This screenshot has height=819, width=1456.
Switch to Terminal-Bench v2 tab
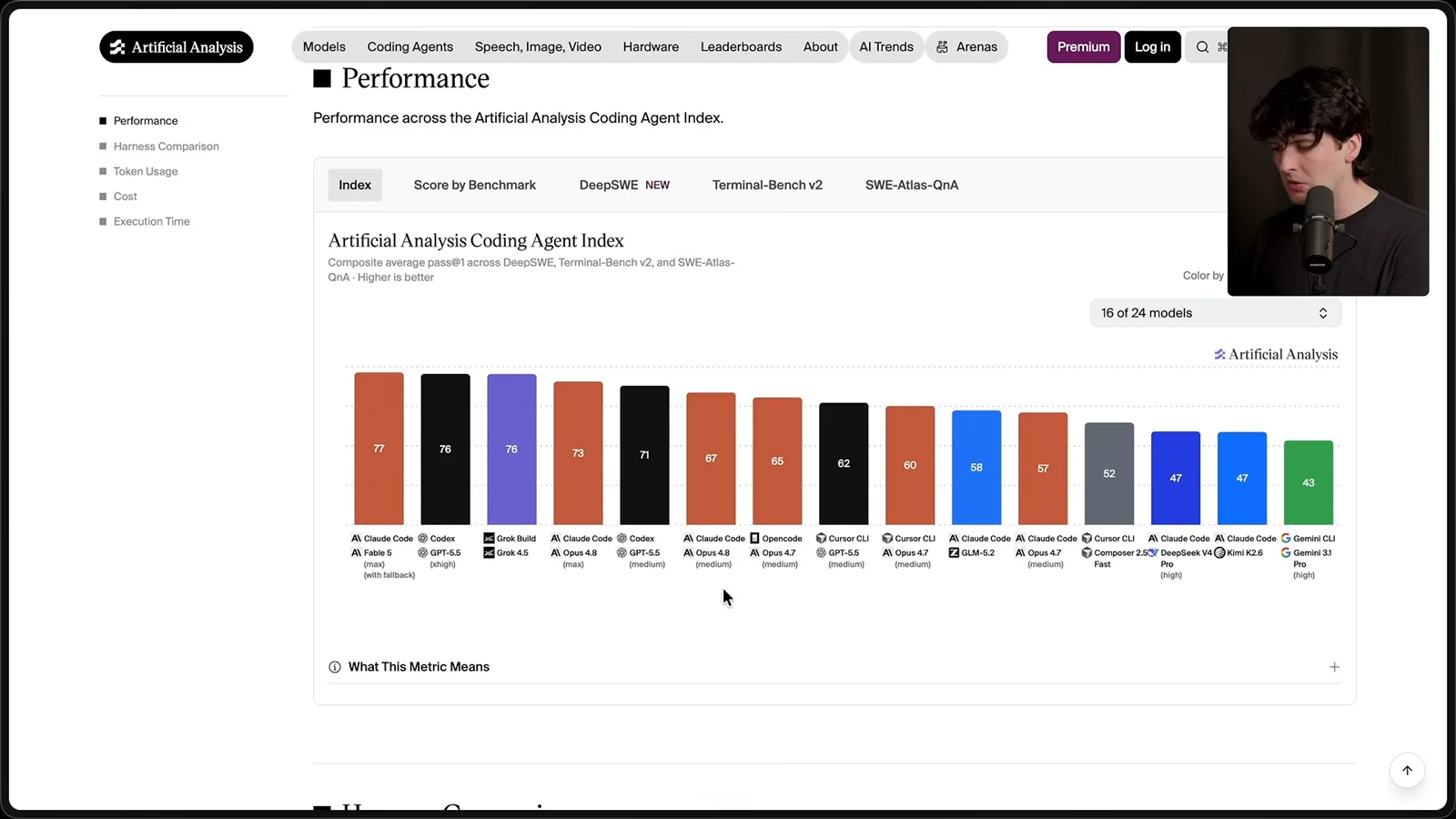pos(767,185)
